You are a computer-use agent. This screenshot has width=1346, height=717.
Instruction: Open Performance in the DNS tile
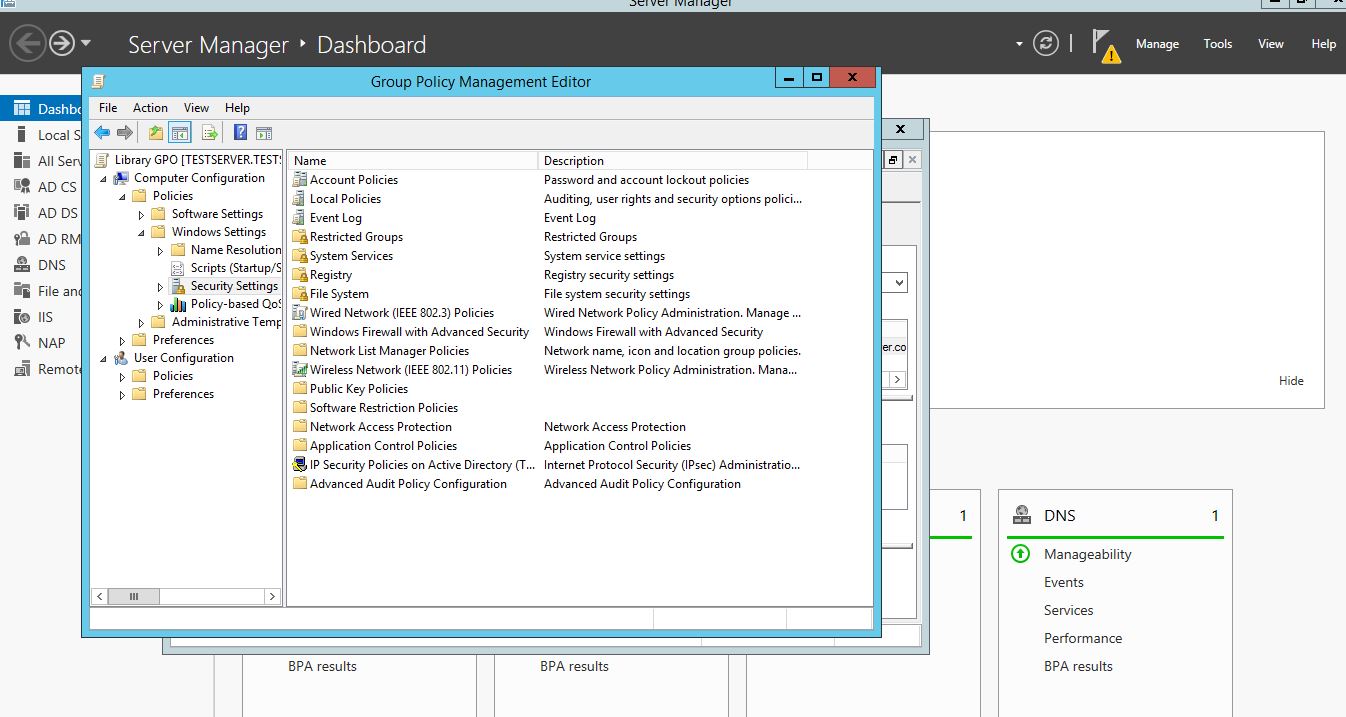[1083, 638]
